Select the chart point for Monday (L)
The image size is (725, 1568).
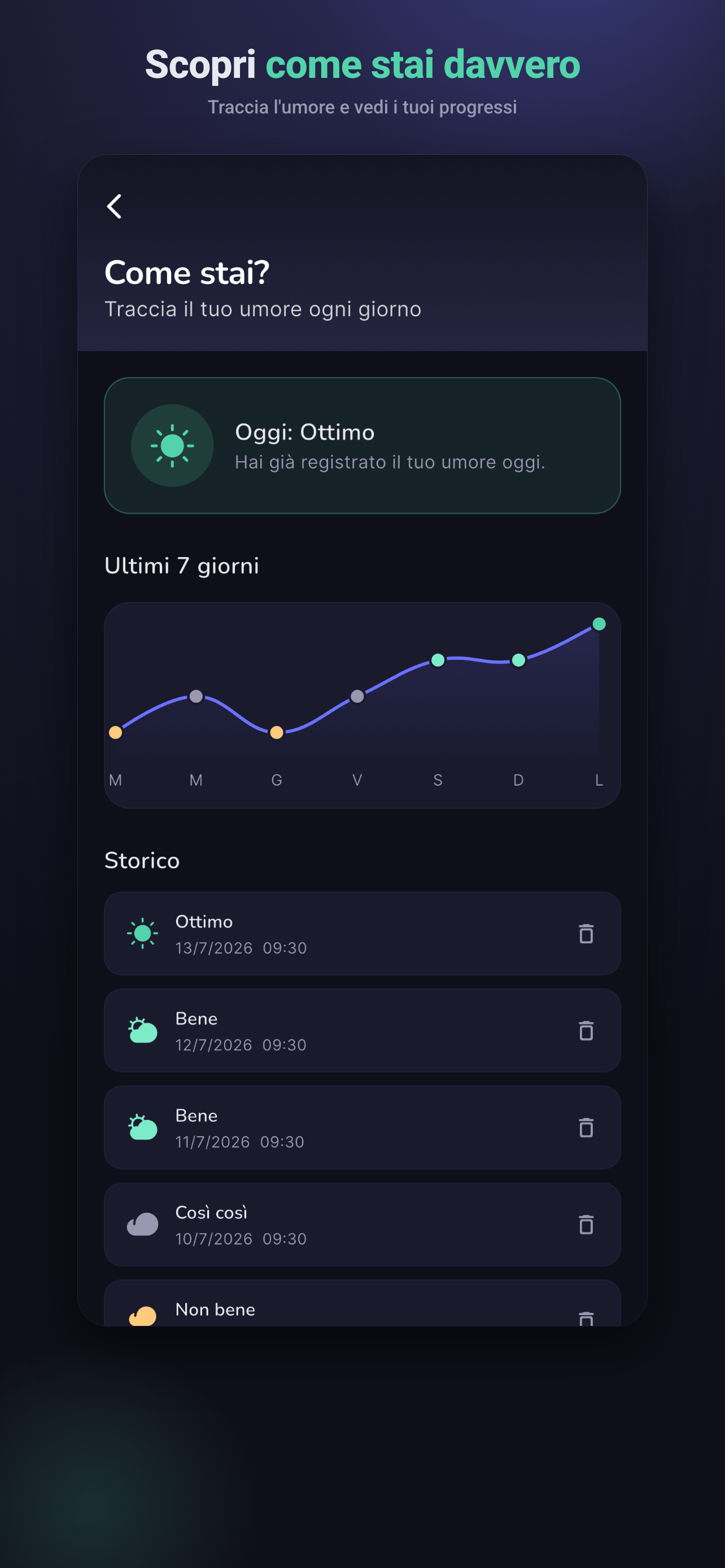coord(599,624)
